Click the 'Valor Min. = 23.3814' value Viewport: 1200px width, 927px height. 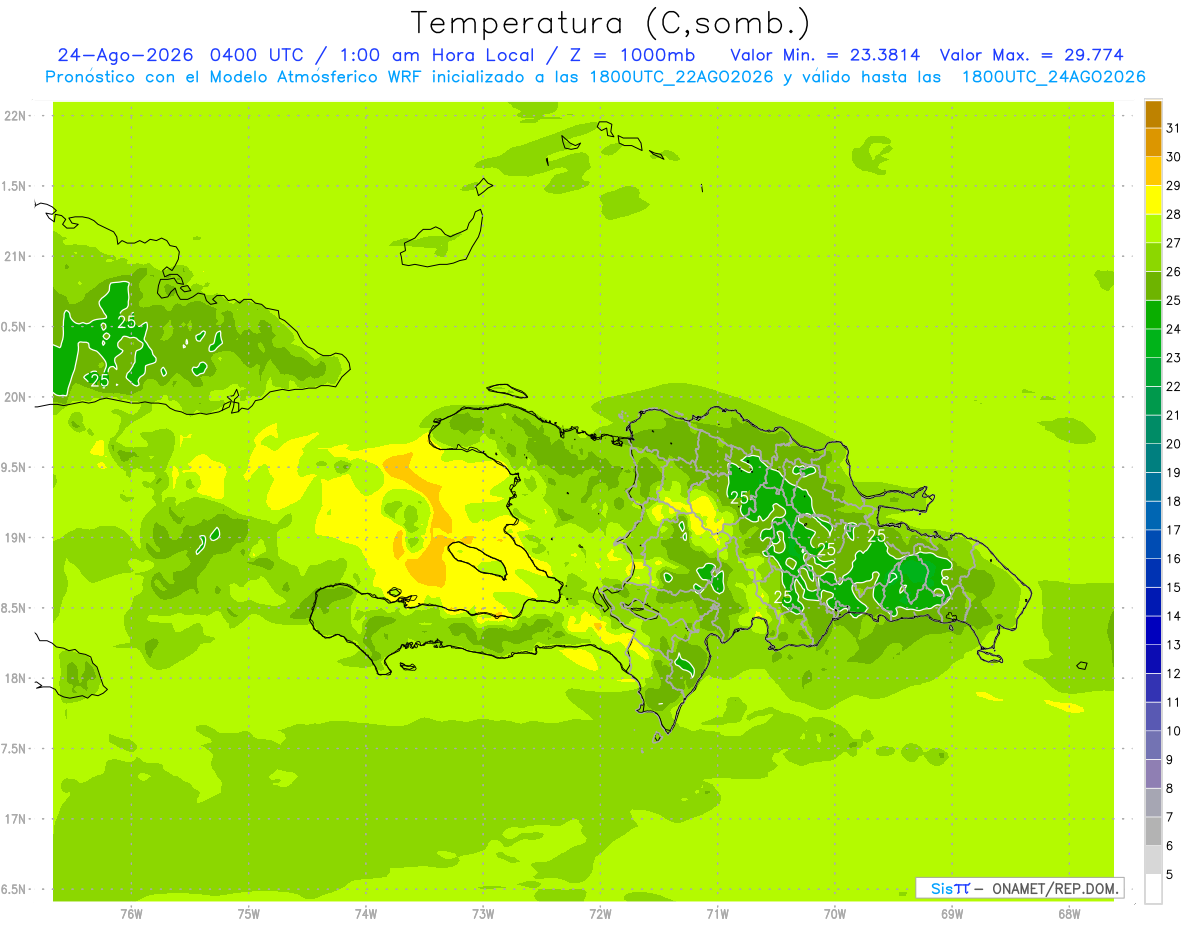point(826,55)
